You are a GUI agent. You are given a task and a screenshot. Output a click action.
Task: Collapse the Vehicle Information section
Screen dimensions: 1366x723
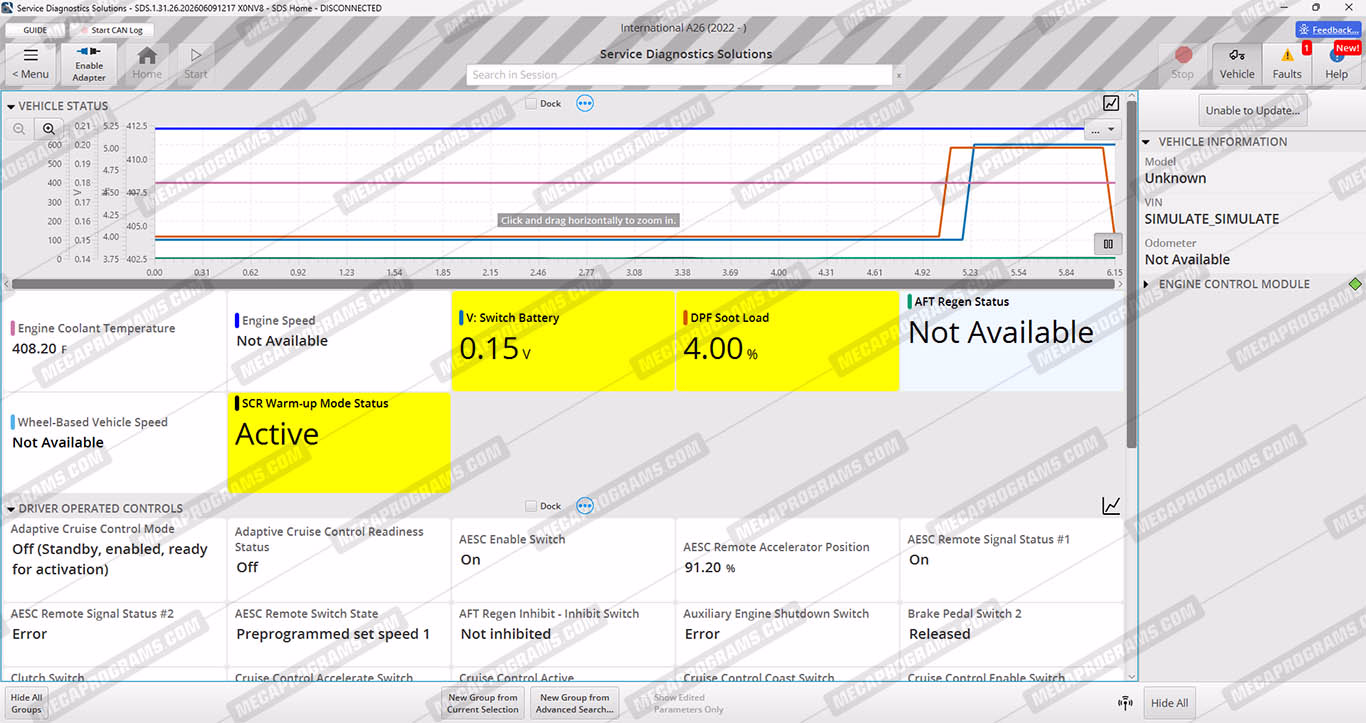[x=1148, y=142]
